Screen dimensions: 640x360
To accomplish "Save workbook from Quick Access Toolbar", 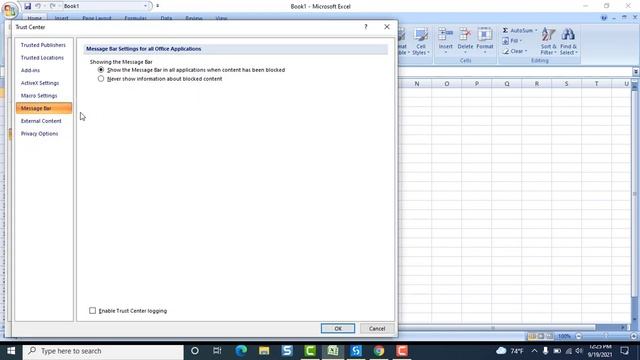I will 27,6.
